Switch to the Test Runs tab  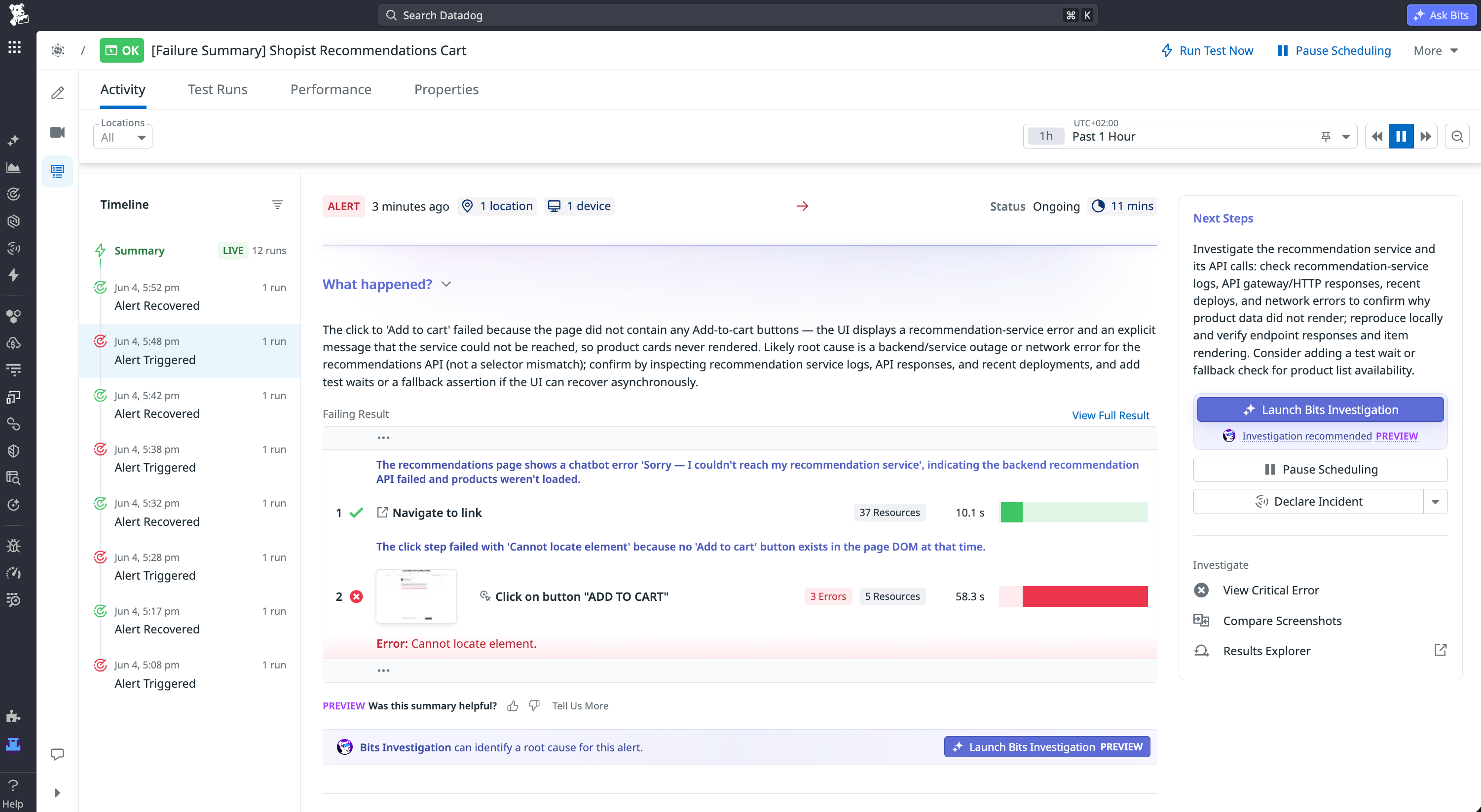(218, 90)
